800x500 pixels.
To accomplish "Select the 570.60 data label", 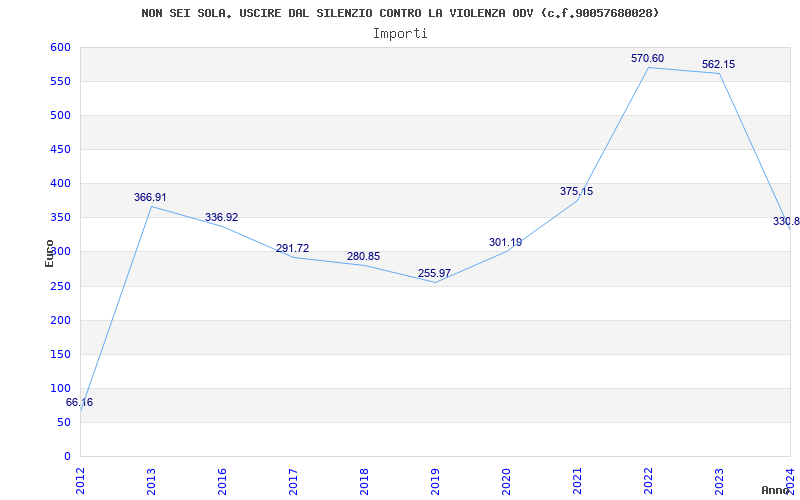I will [x=647, y=58].
